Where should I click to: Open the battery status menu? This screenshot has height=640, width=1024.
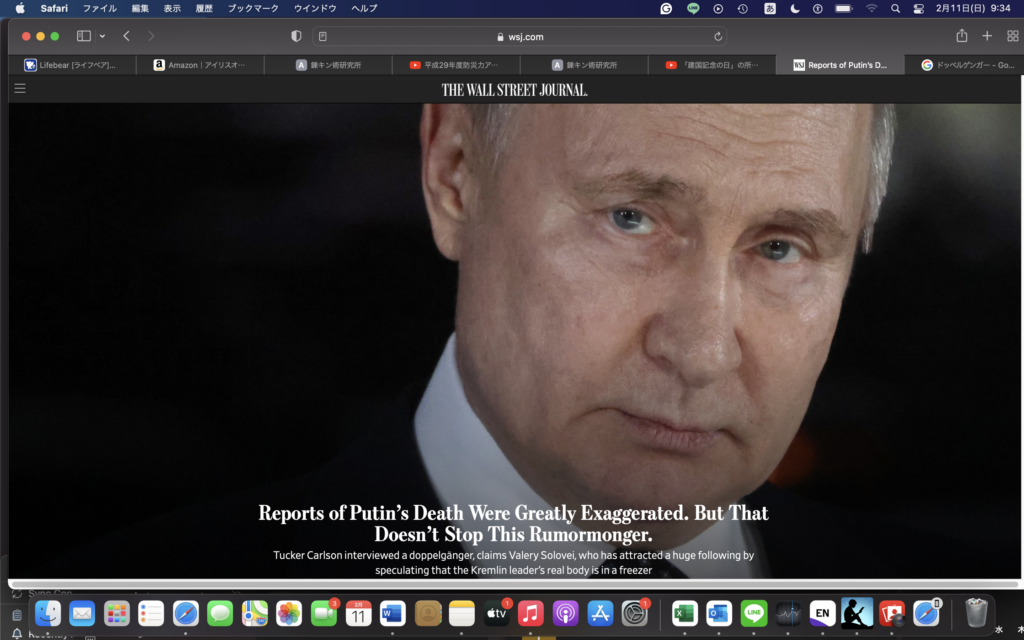[x=844, y=9]
